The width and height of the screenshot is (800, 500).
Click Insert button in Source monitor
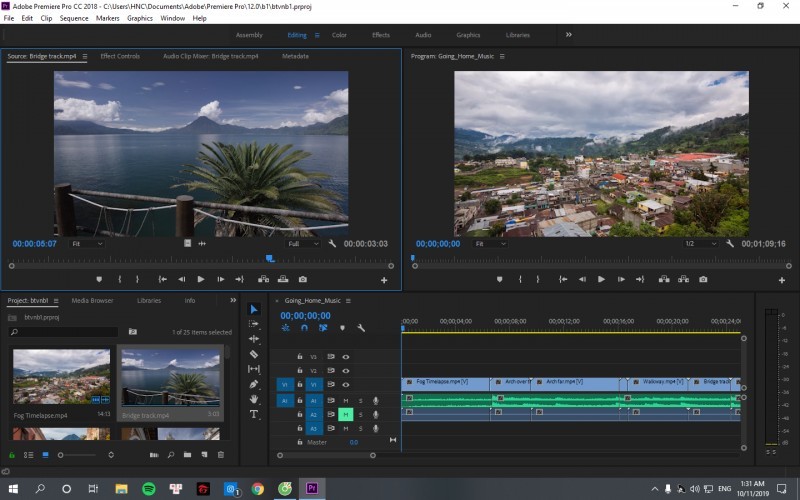[x=263, y=280]
